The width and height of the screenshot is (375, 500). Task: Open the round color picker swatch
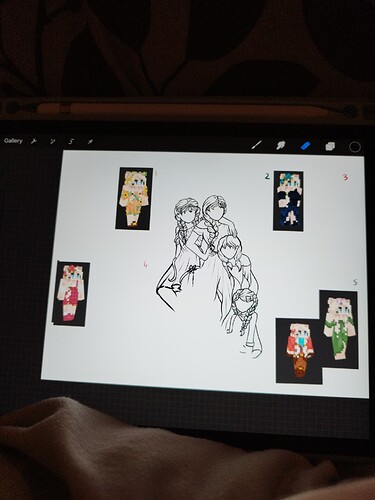[355, 147]
